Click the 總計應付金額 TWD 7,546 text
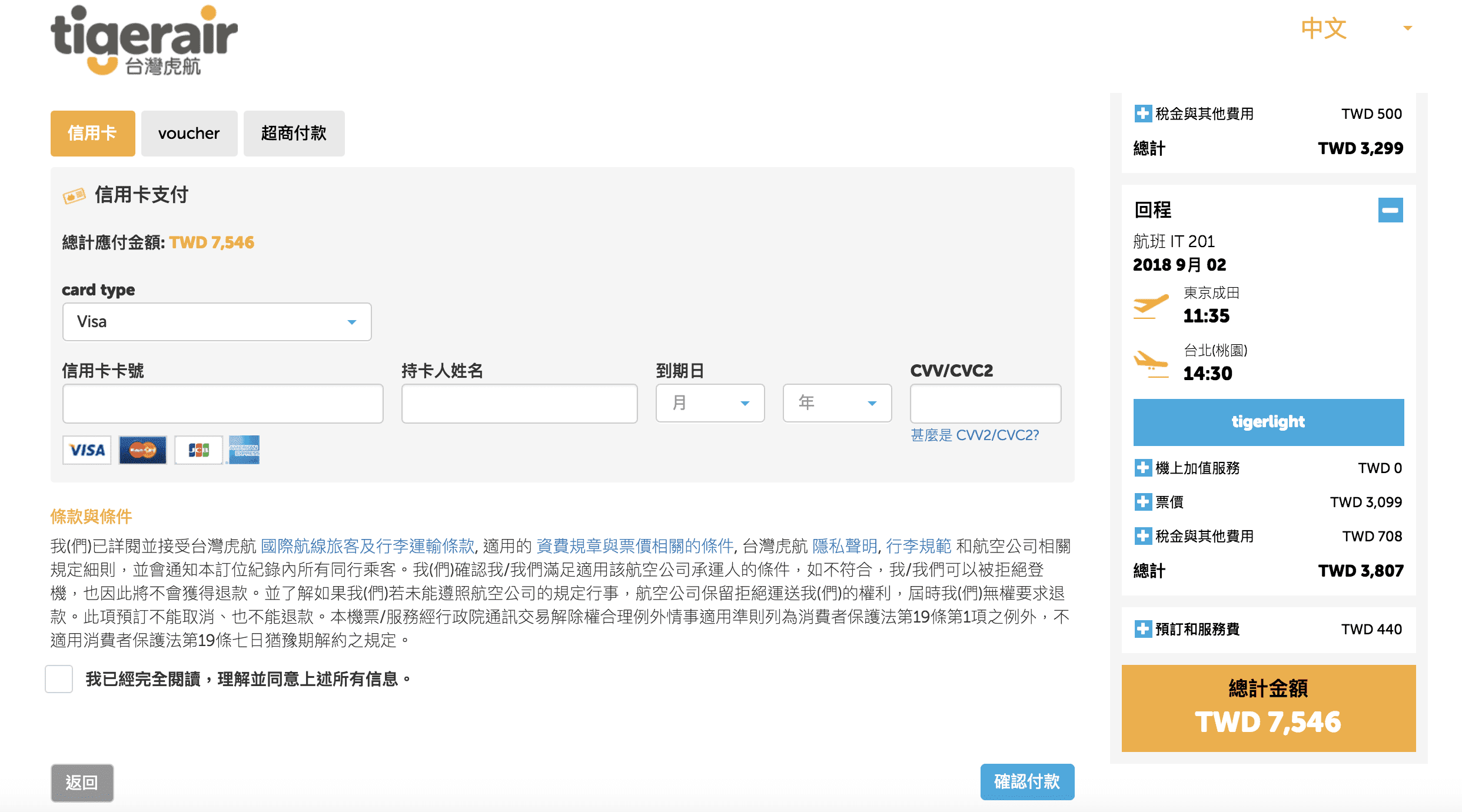Screen dimensions: 1462x812 pos(158,242)
